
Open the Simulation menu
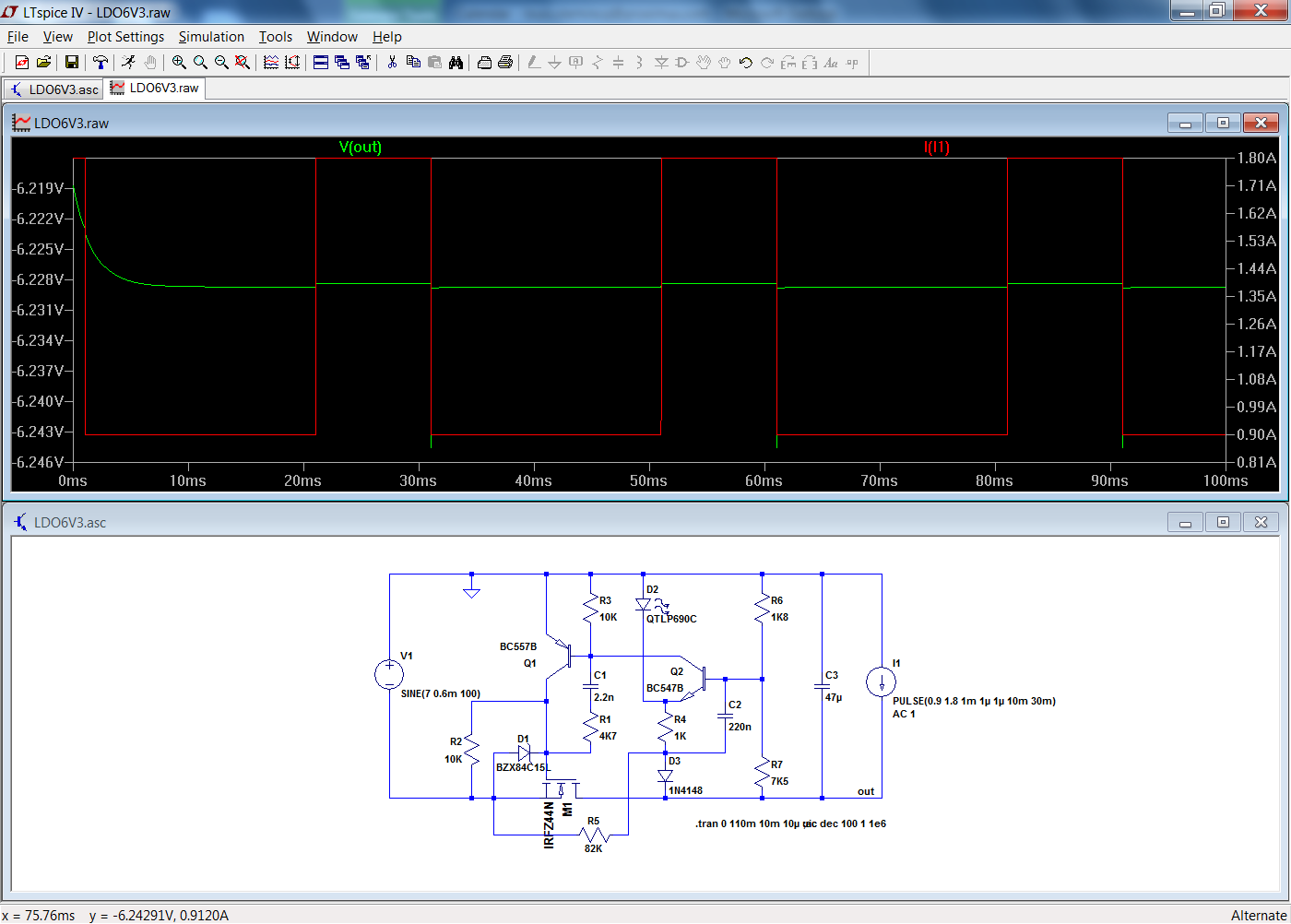tap(211, 37)
